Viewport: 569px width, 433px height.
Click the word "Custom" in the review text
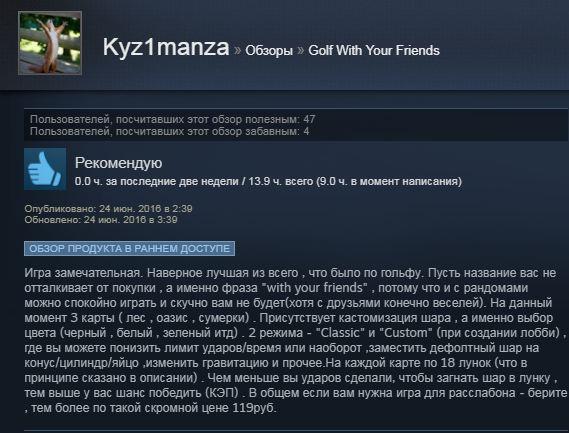coord(406,333)
